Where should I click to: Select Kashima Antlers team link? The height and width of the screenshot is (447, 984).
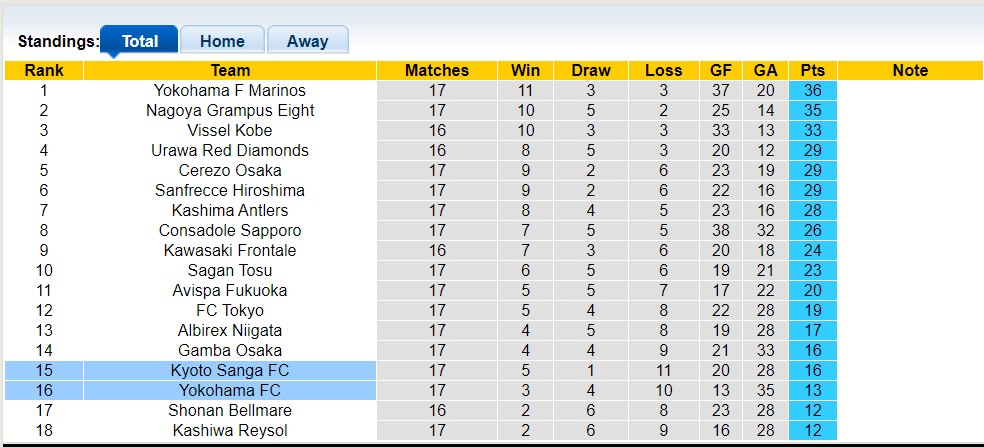pyautogui.click(x=230, y=210)
